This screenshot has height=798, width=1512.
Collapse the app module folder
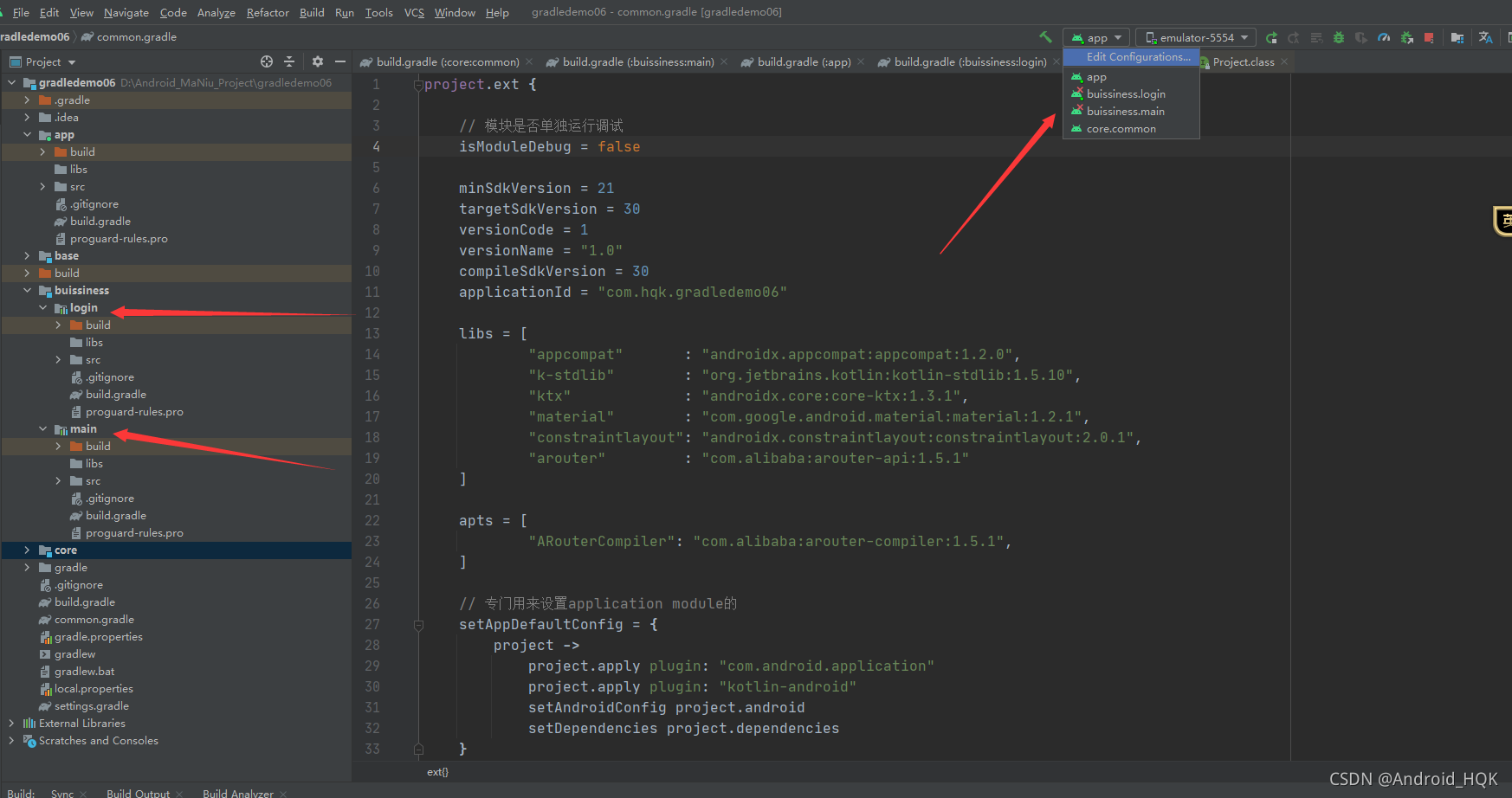27,134
